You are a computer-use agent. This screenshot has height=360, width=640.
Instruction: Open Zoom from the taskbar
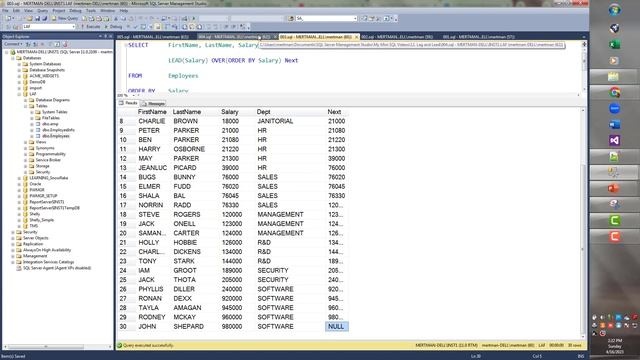(x=614, y=108)
